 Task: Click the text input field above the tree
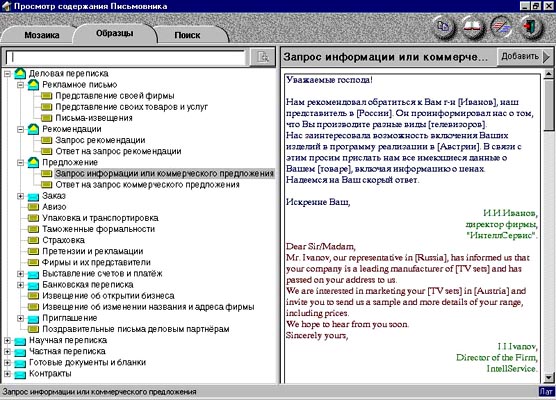(125, 57)
